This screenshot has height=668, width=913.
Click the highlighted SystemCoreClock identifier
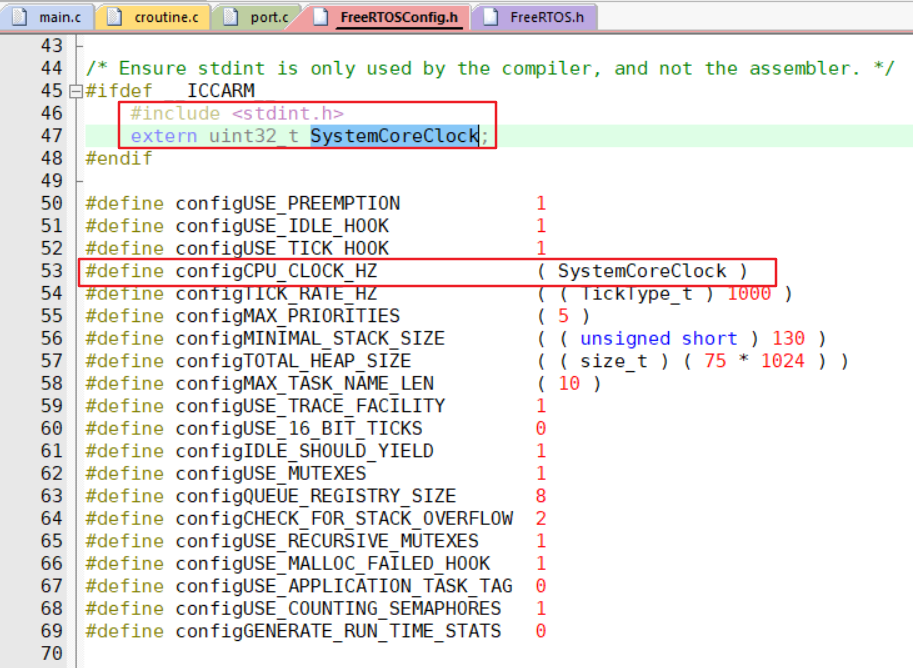(x=393, y=135)
